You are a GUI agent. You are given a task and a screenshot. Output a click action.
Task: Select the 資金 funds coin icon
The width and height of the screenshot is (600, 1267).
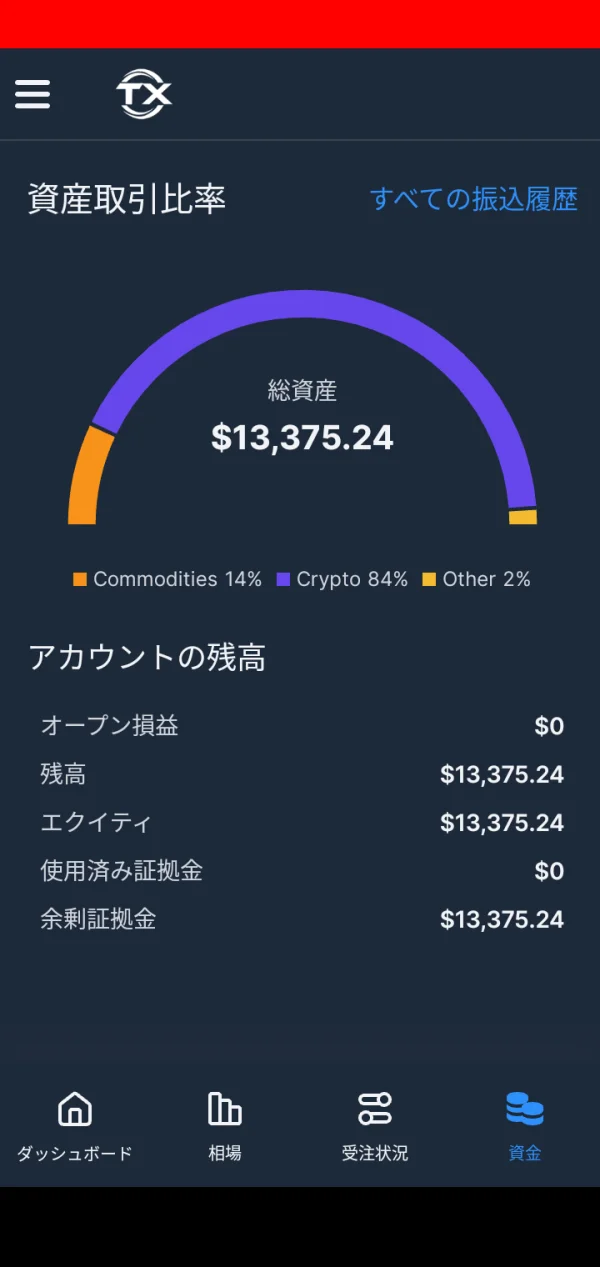[524, 1108]
